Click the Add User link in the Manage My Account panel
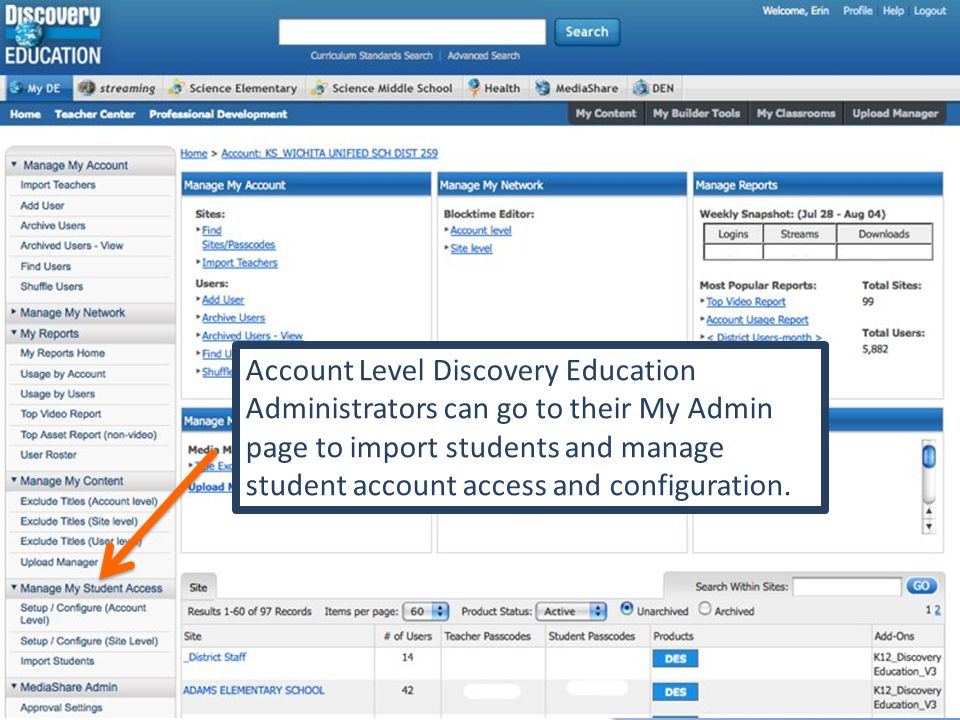This screenshot has width=960, height=720. point(223,299)
